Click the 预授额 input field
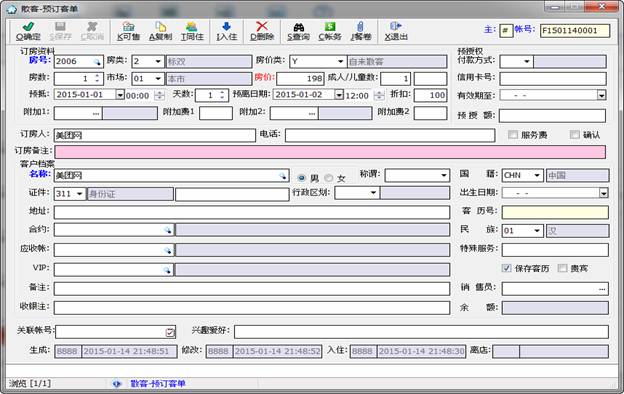 (552, 115)
